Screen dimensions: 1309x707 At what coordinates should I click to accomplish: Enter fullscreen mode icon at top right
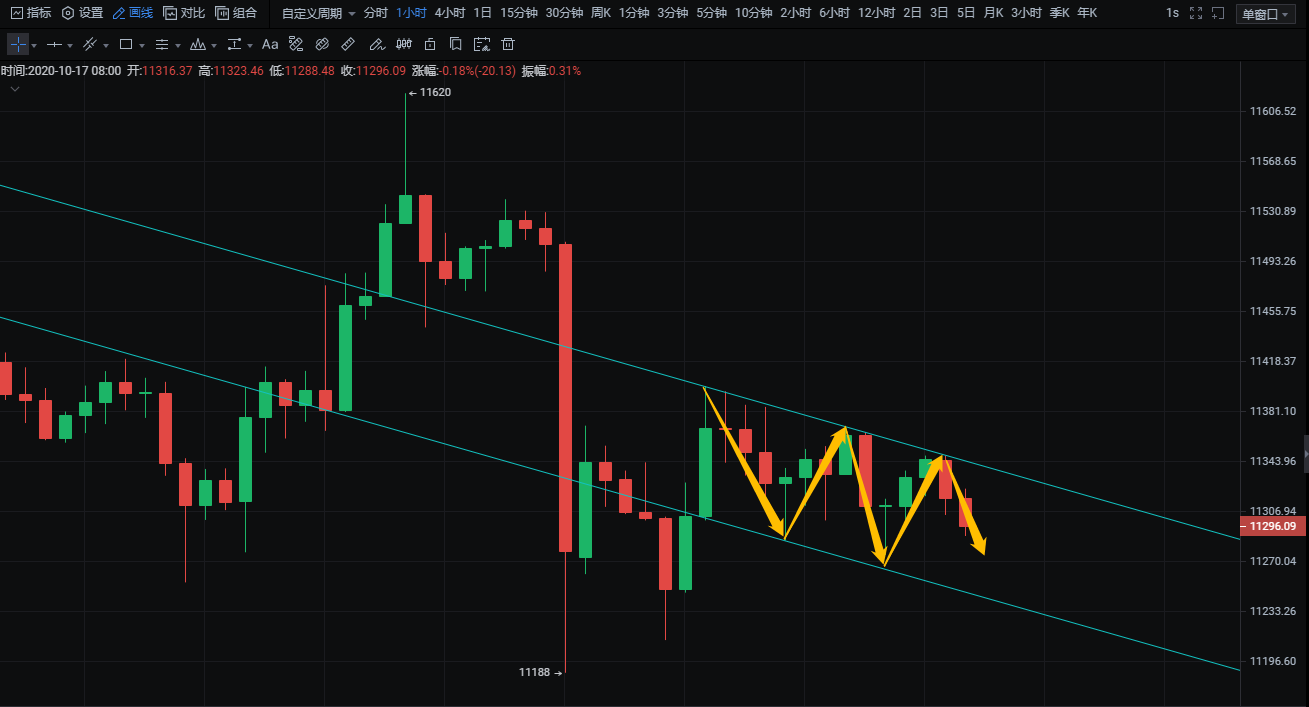pos(1195,13)
